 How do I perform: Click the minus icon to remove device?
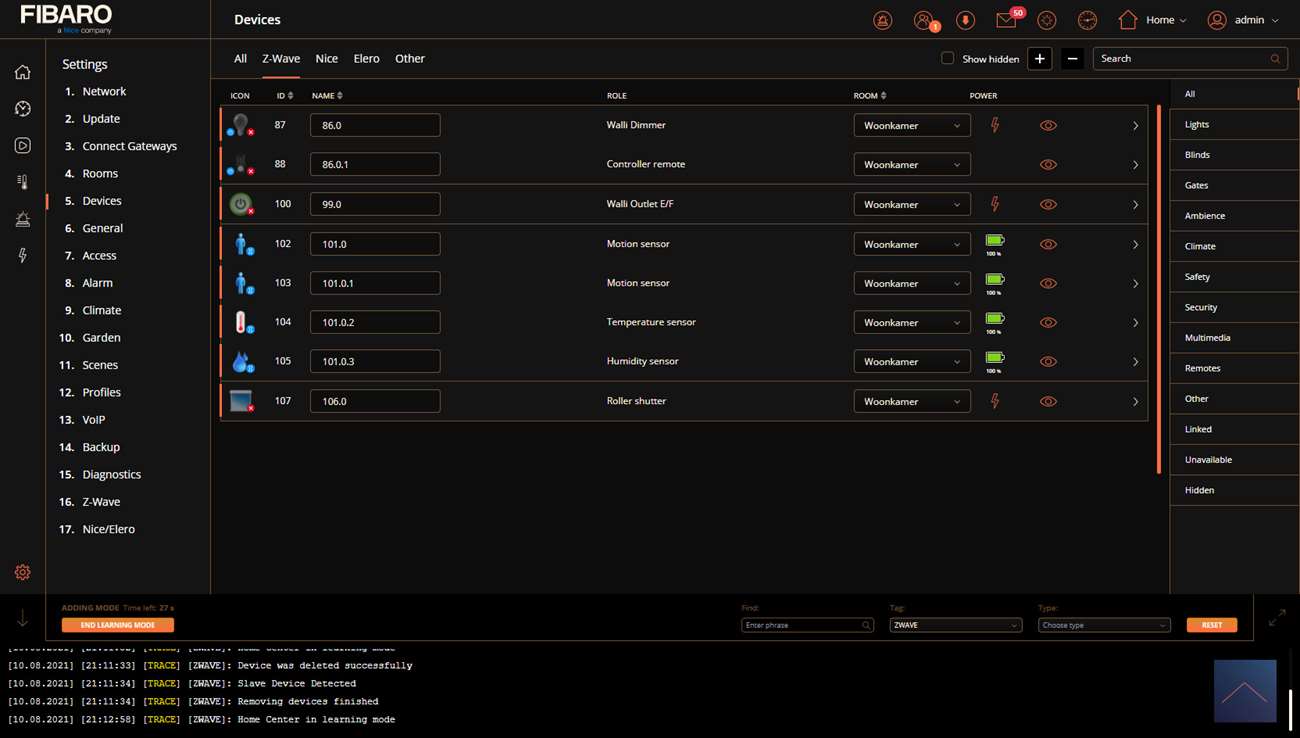(x=1072, y=59)
